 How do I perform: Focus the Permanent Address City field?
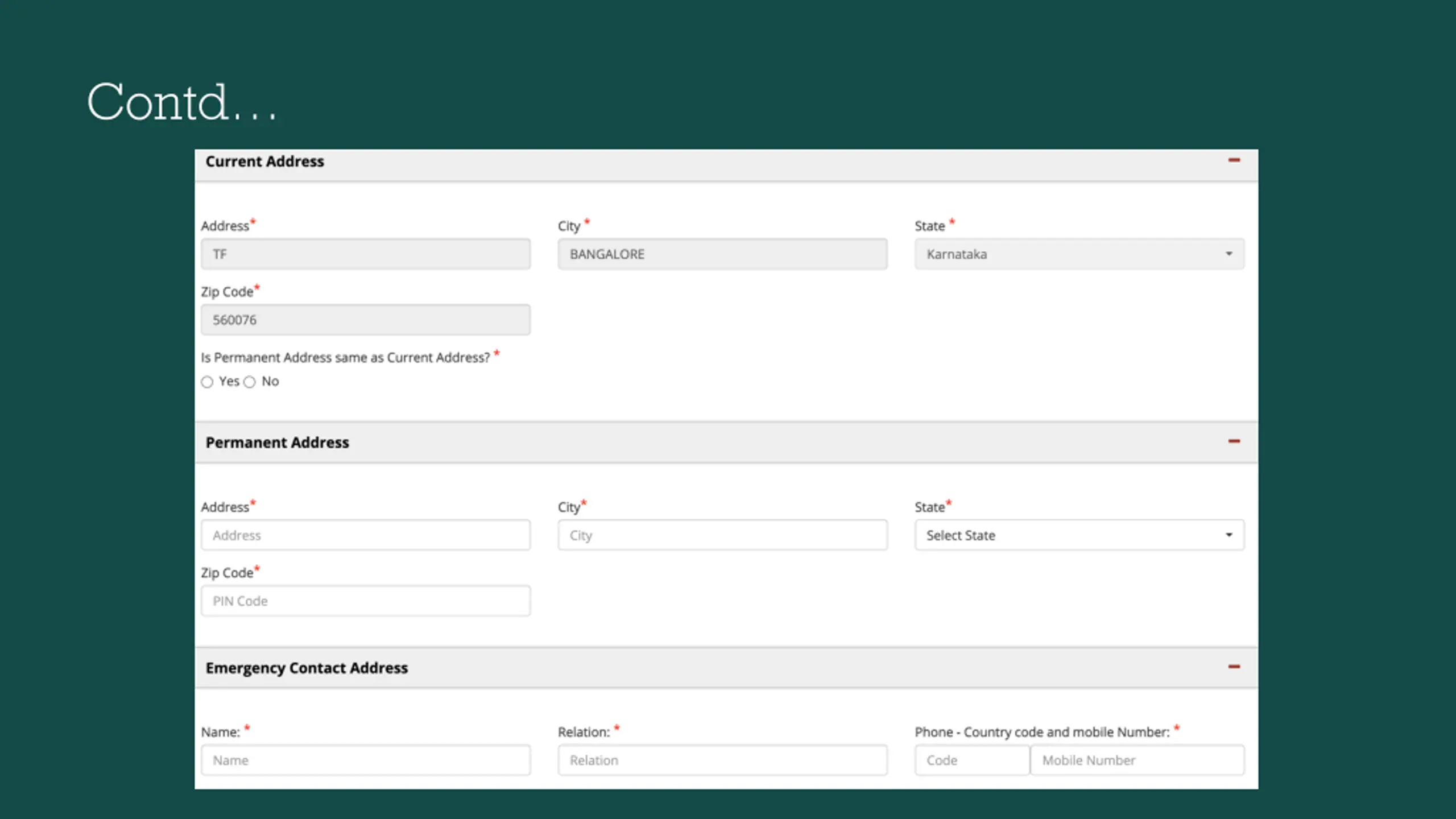(x=722, y=535)
